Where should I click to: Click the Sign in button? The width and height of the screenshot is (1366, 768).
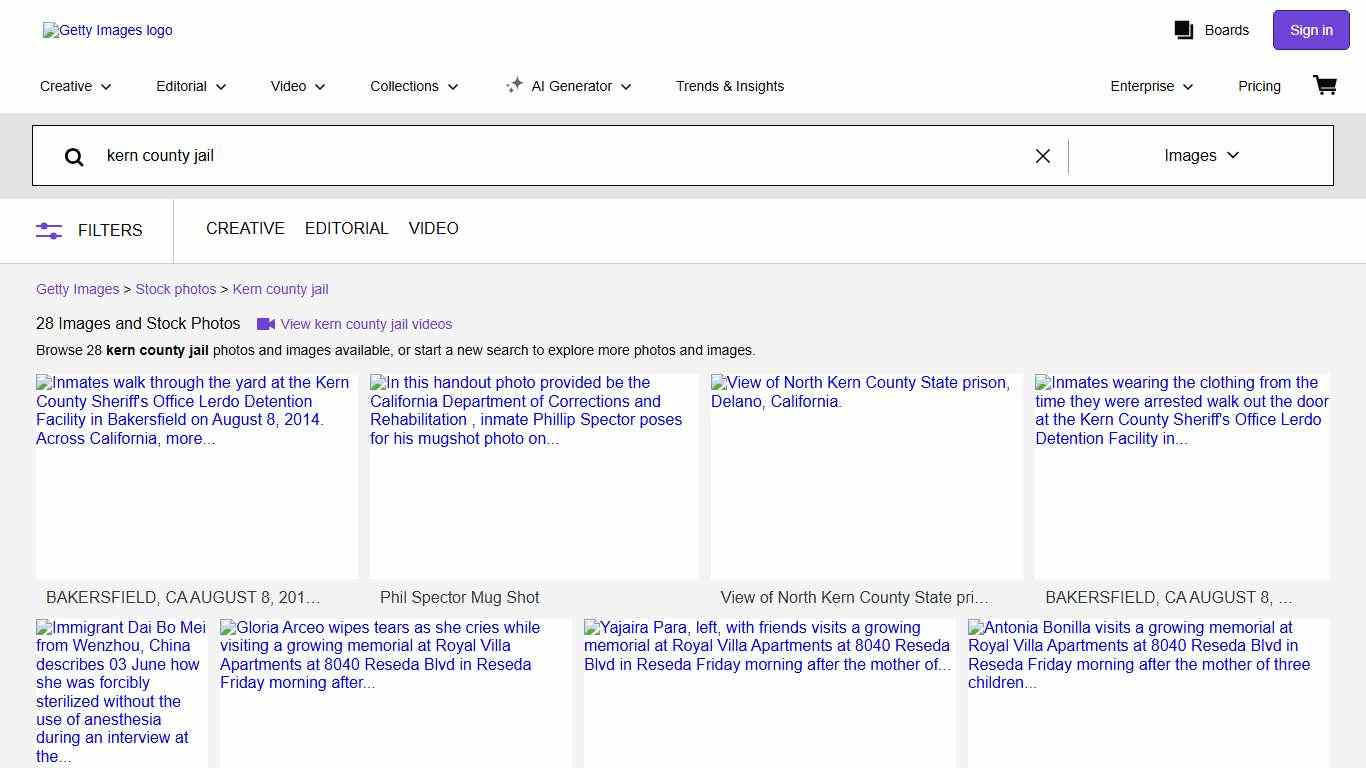1310,30
